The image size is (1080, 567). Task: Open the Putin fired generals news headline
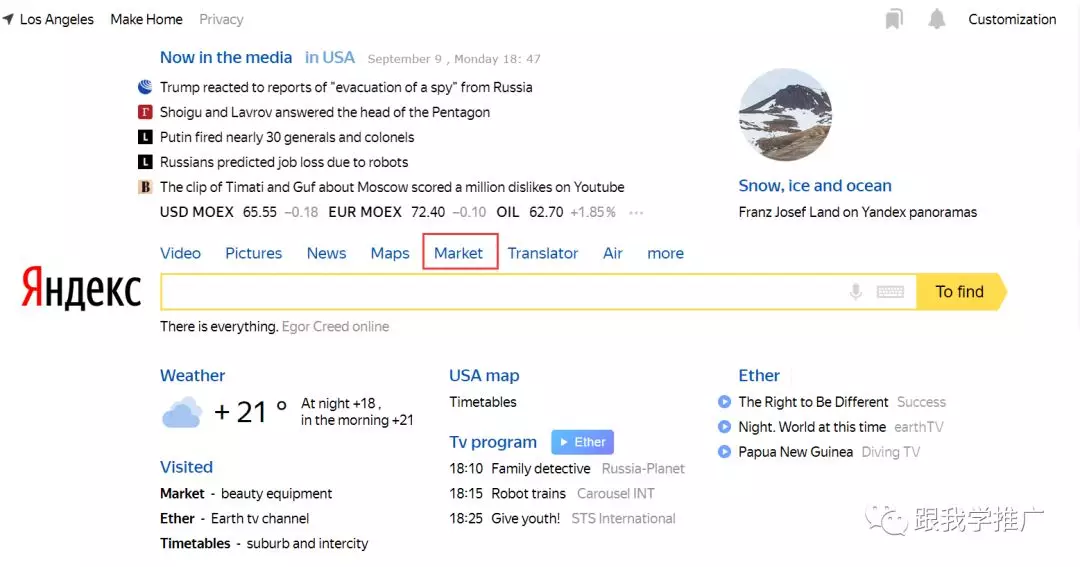coord(287,137)
